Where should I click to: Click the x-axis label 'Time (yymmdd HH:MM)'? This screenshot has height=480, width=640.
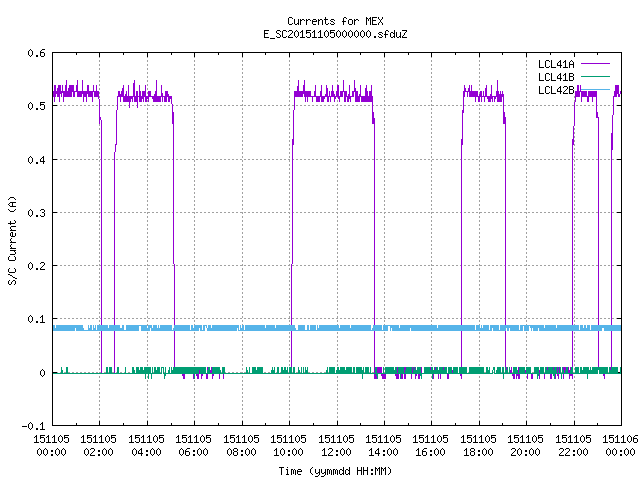click(x=335, y=471)
